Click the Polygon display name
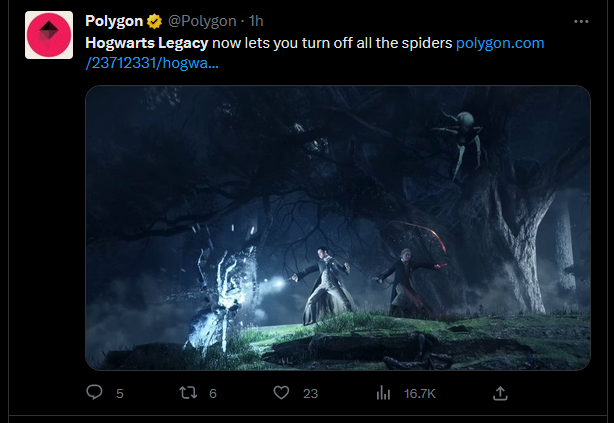The height and width of the screenshot is (423, 614). click(114, 21)
